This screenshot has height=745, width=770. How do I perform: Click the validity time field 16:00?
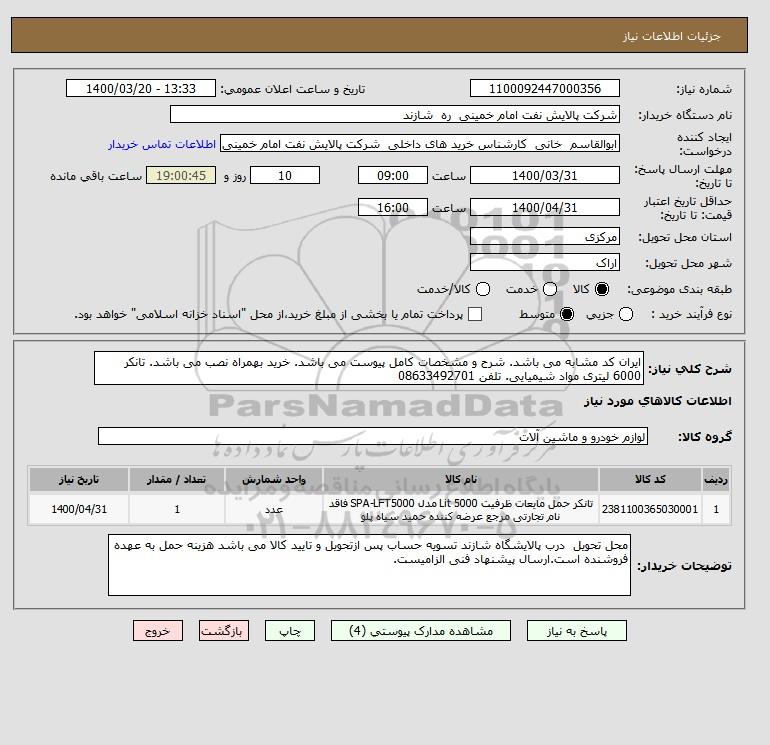click(x=393, y=207)
